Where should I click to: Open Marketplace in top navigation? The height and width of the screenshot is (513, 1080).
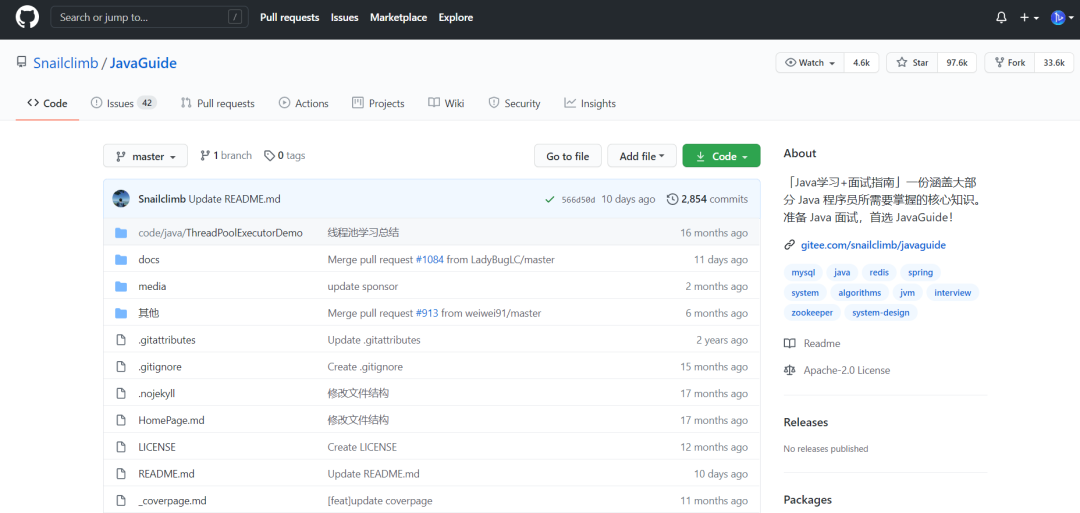[x=398, y=18]
